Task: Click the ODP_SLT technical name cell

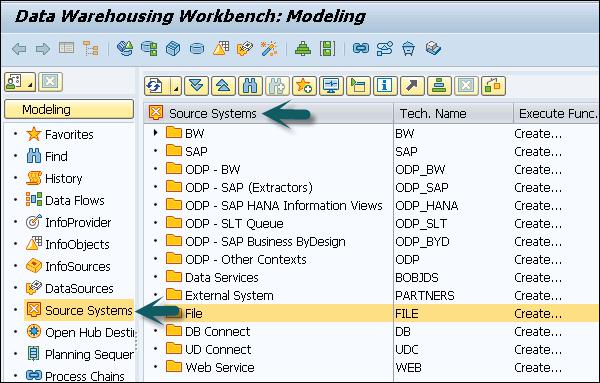Action: pyautogui.click(x=421, y=223)
